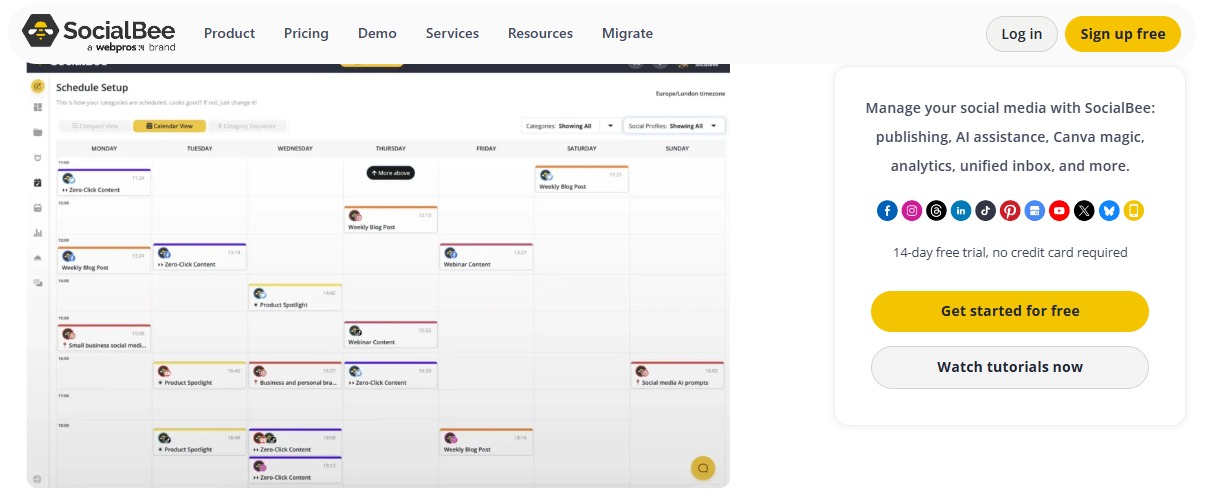Screen dimensions: 1221x503
Task: Open the Services menu
Action: coord(452,33)
